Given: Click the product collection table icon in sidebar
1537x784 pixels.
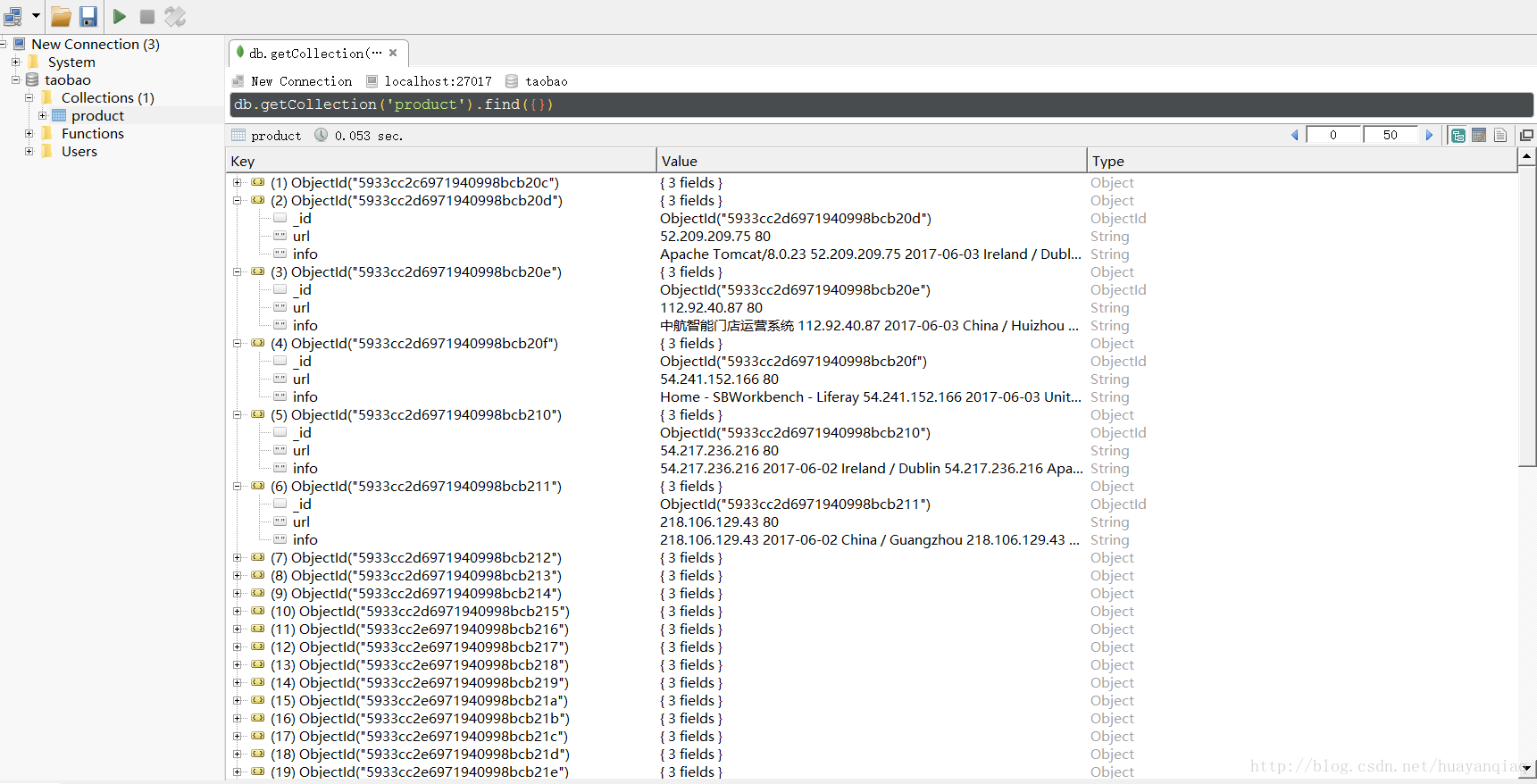Looking at the screenshot, I should (59, 115).
